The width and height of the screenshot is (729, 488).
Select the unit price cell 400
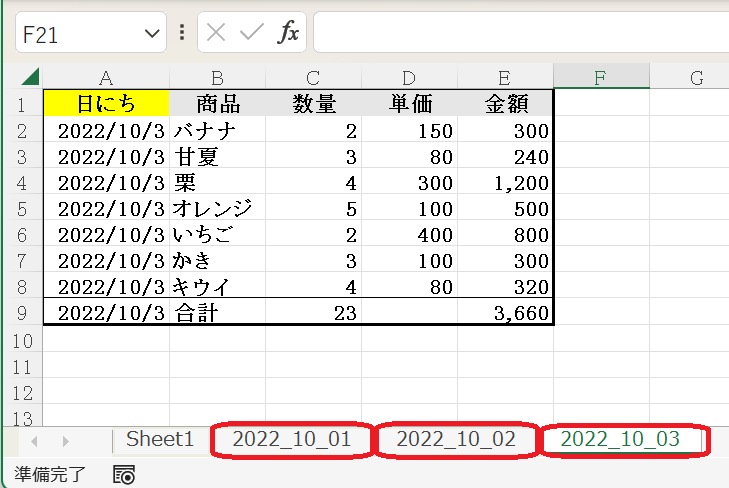(x=409, y=234)
